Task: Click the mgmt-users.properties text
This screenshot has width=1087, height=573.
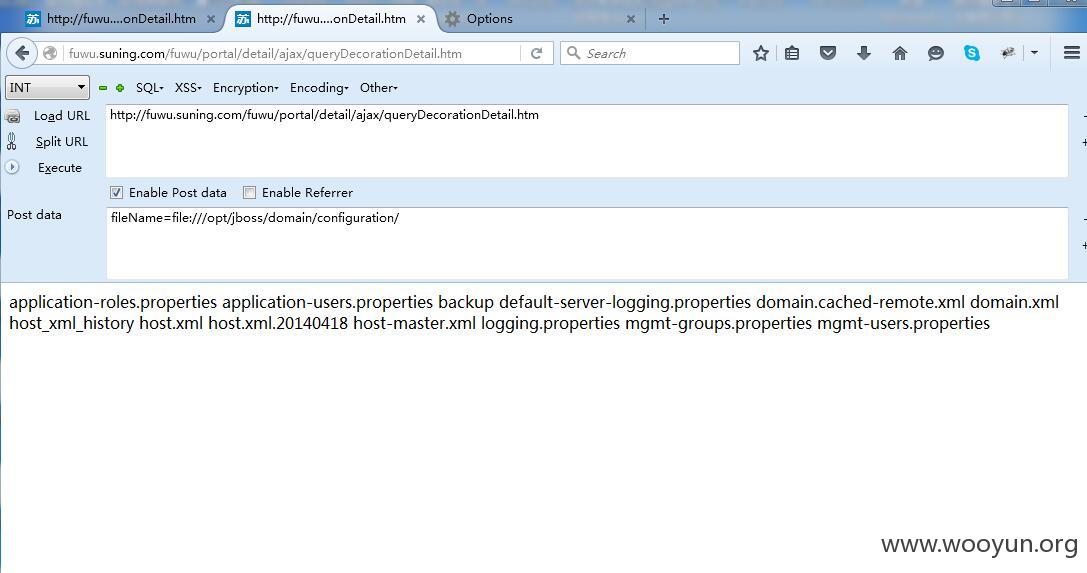Action: (903, 324)
